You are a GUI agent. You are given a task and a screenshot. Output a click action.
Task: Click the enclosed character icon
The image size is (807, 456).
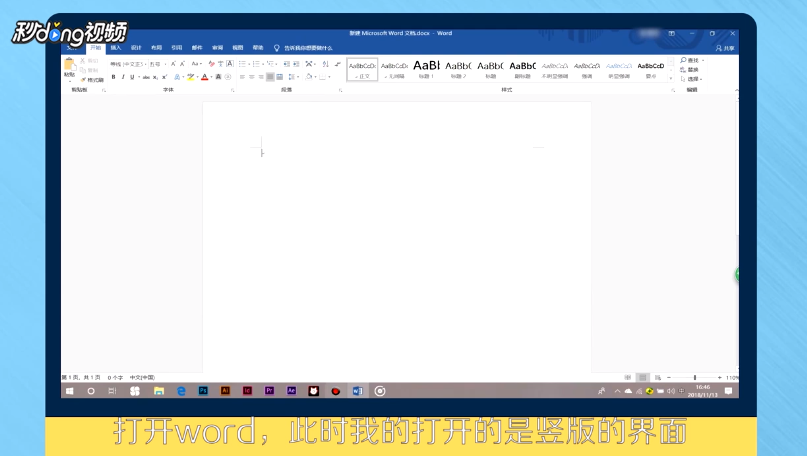227,77
